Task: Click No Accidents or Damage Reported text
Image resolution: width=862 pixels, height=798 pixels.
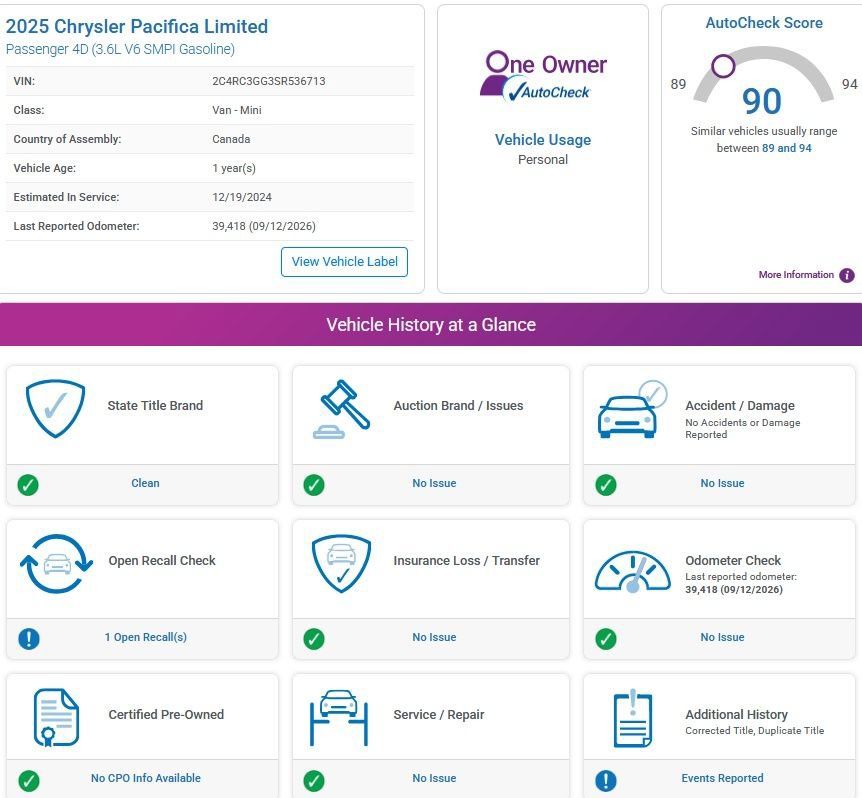Action: [743, 429]
